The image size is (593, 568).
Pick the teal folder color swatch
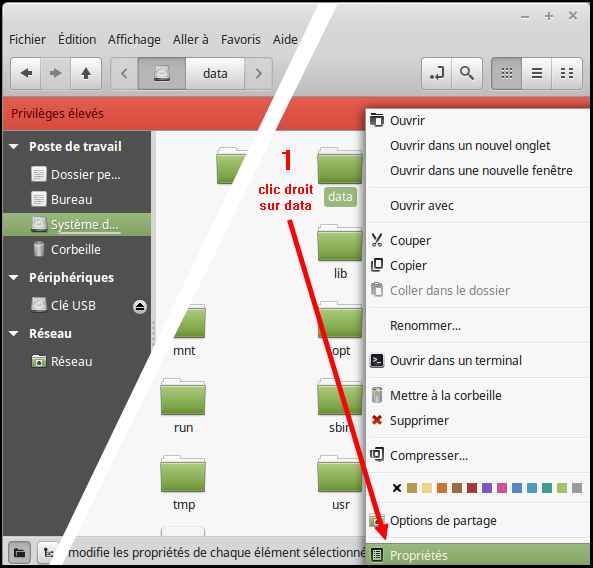pyautogui.click(x=547, y=488)
